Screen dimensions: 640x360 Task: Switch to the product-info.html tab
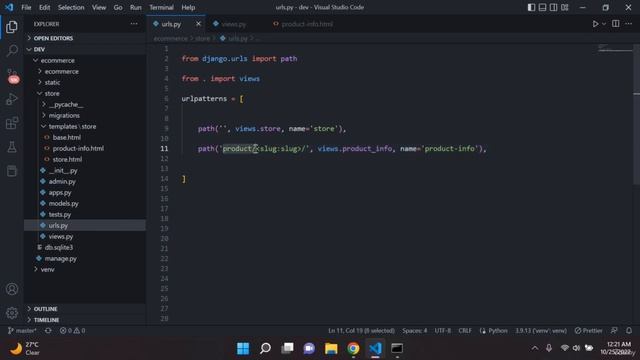pos(307,24)
